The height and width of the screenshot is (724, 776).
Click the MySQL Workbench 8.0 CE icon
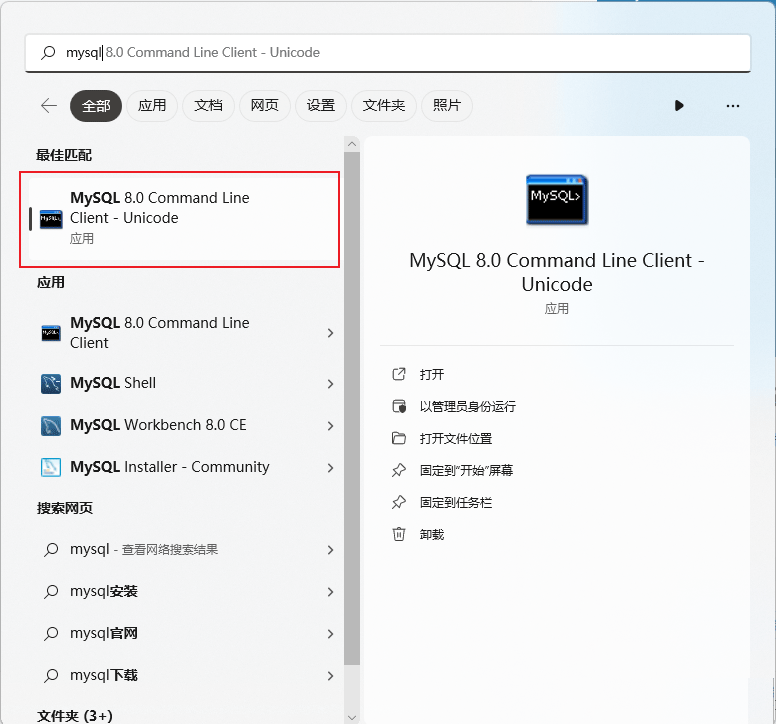pyautogui.click(x=51, y=426)
